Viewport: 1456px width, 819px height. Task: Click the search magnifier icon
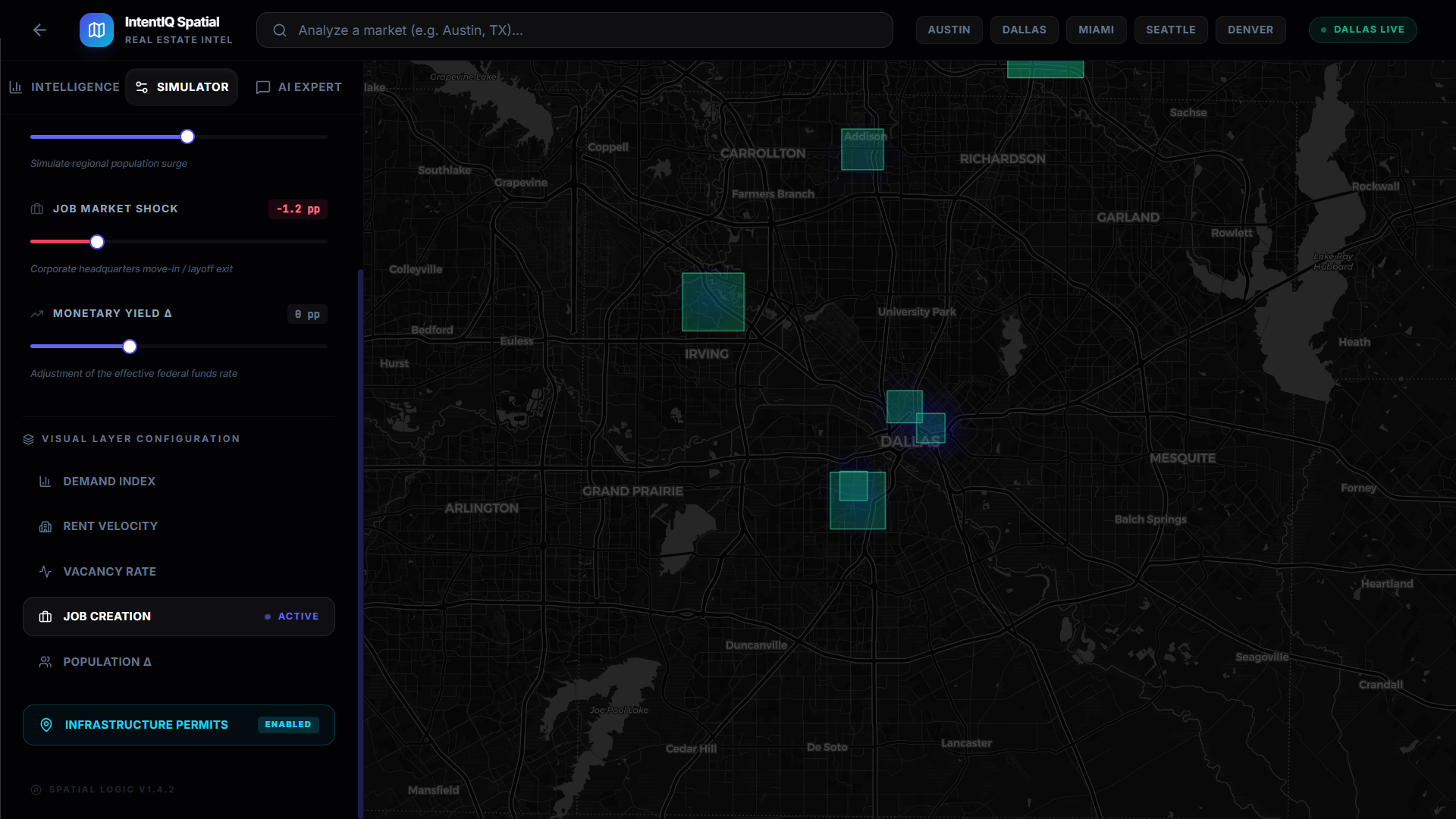tap(280, 30)
